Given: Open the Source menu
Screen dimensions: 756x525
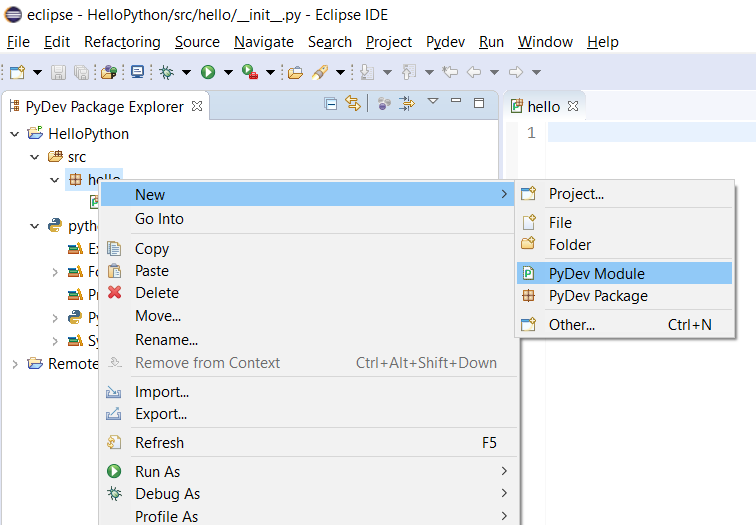Looking at the screenshot, I should 197,42.
